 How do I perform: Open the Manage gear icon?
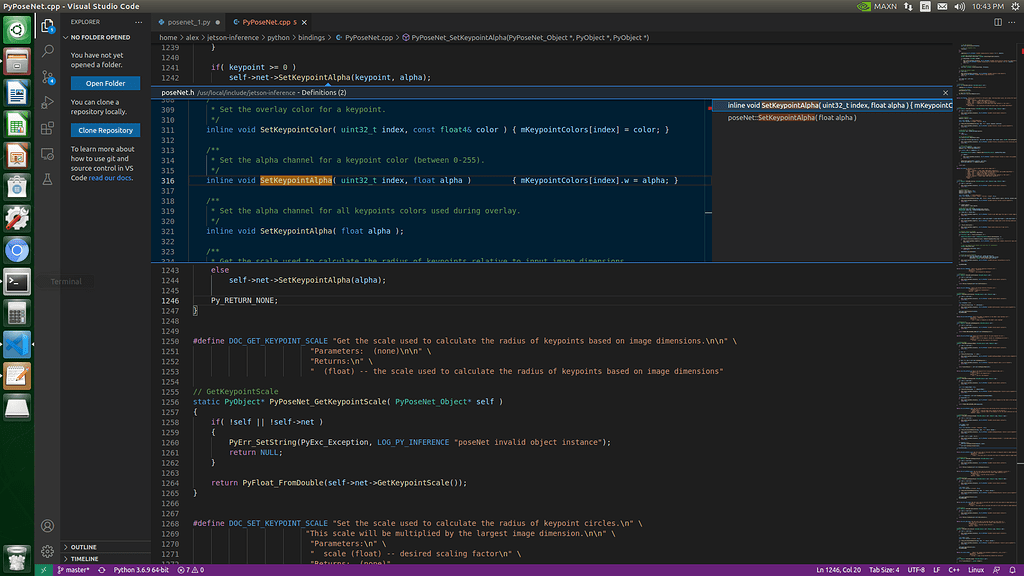point(47,551)
